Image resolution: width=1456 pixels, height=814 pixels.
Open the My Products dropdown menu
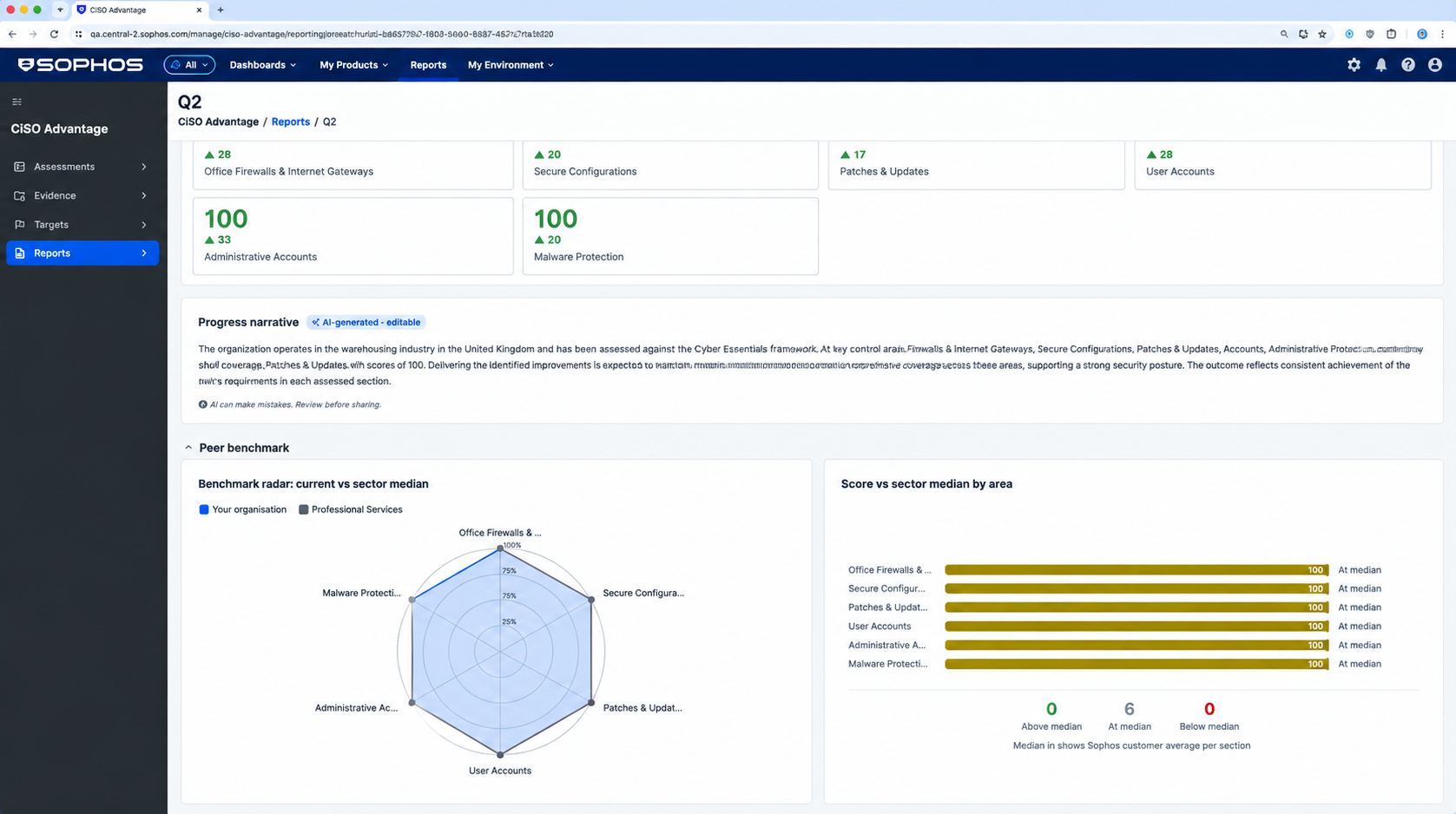click(353, 65)
